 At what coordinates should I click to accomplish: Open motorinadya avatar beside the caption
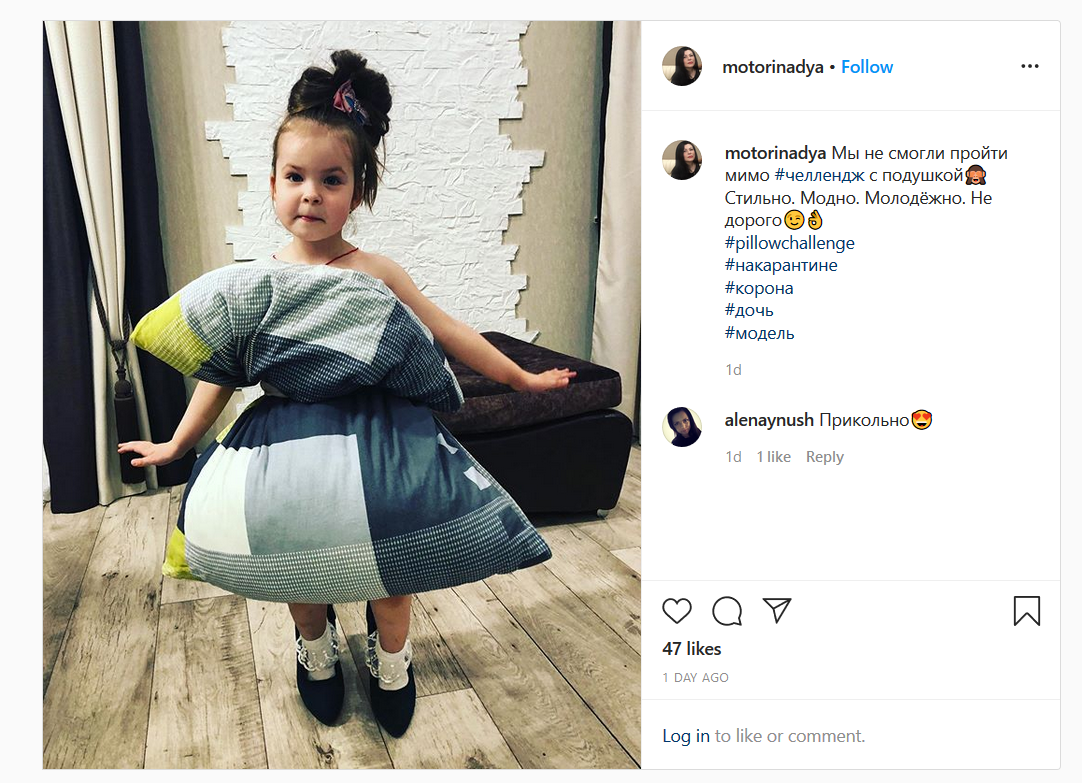click(682, 160)
